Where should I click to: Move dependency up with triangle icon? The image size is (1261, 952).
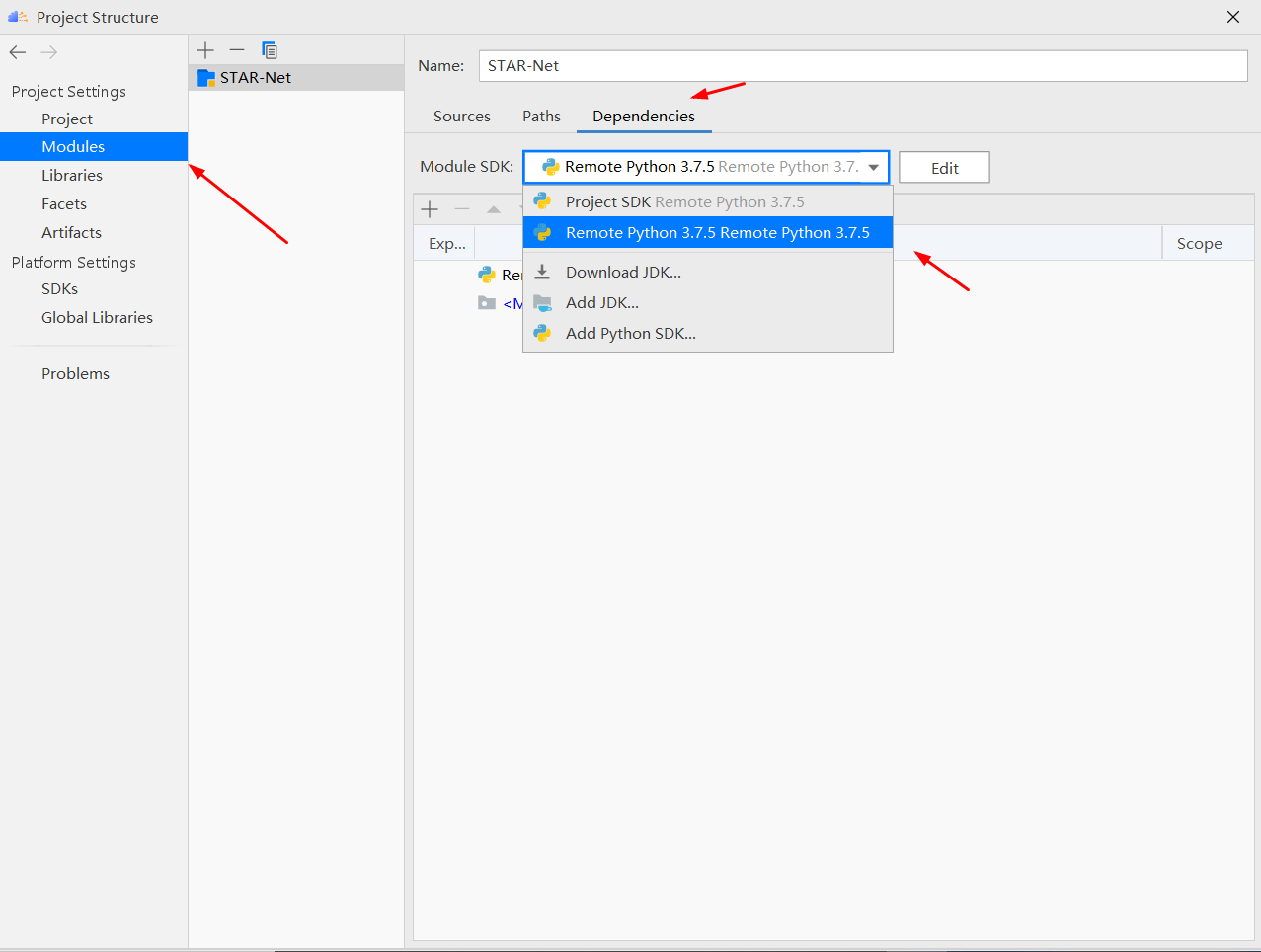pyautogui.click(x=494, y=208)
